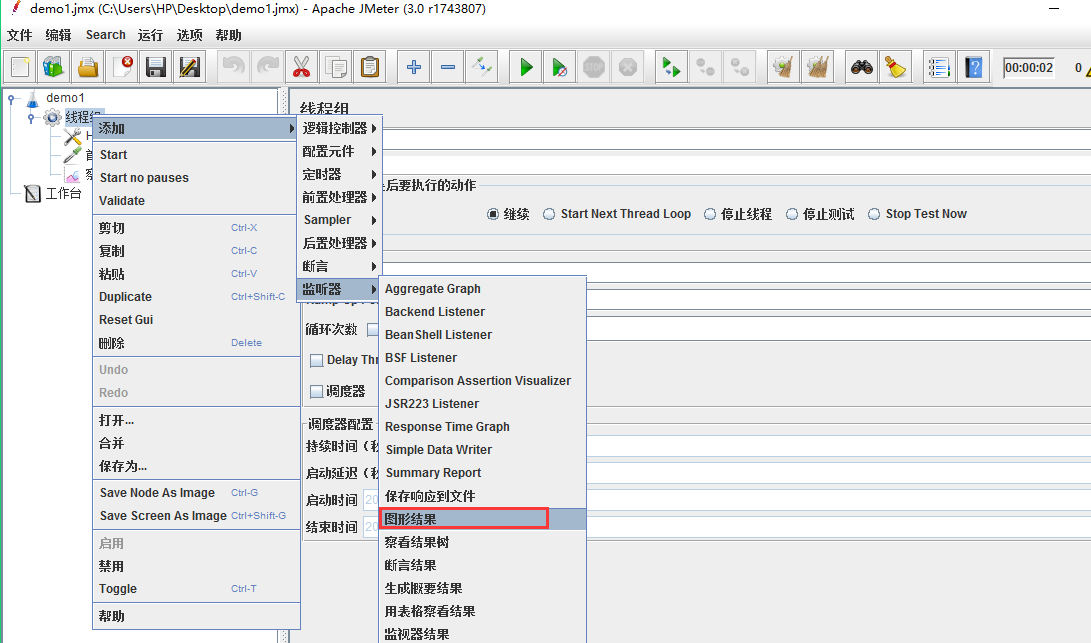Screen dimensions: 1091x643
Task: Select Start Next Thread Loop radio button
Action: 549,214
